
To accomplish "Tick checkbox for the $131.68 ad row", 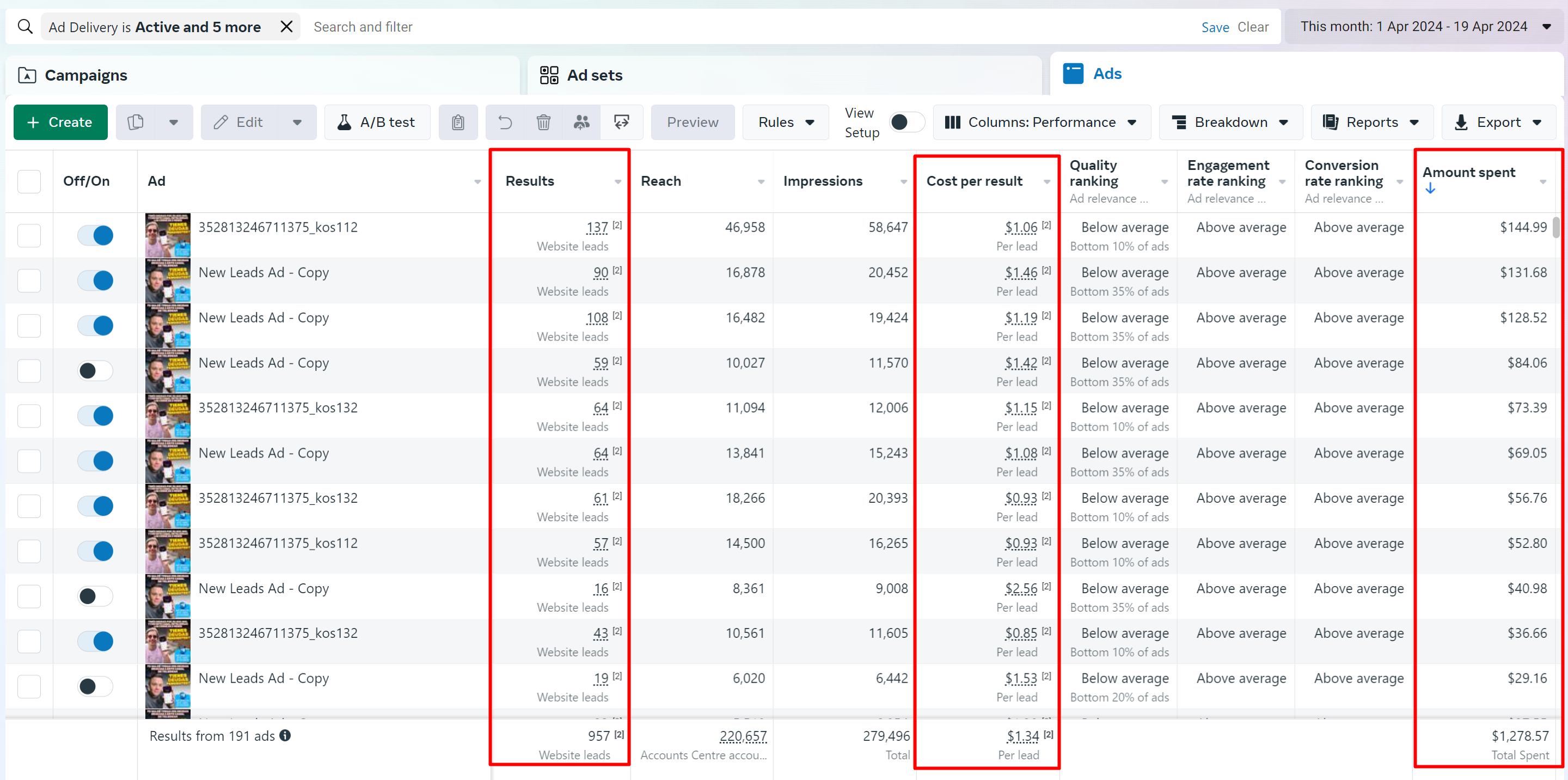I will (x=29, y=281).
